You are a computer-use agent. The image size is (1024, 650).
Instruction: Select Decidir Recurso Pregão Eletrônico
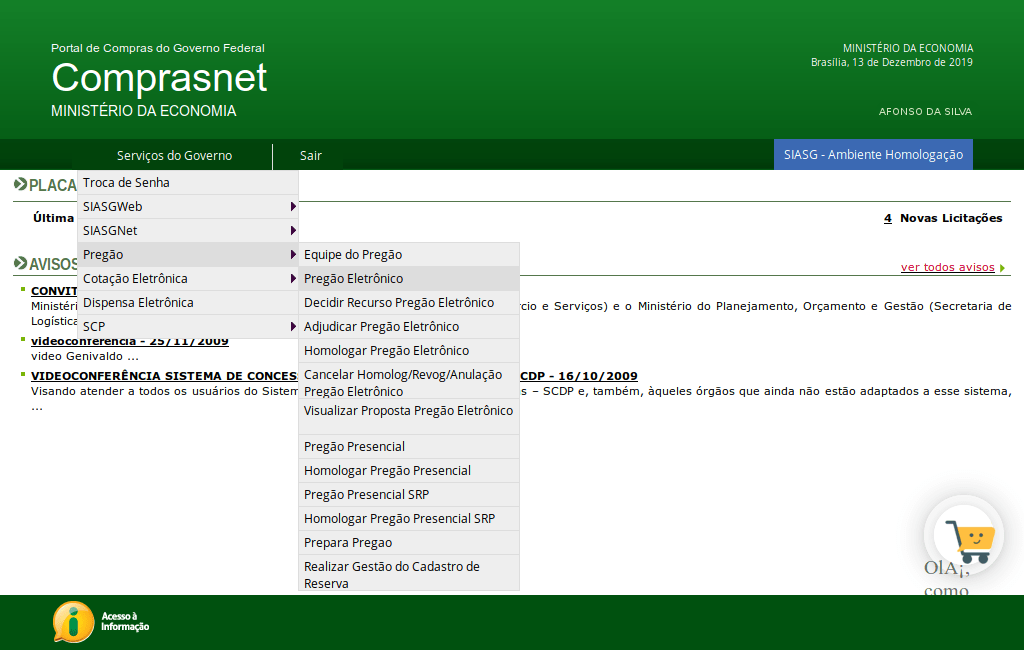click(x=409, y=302)
